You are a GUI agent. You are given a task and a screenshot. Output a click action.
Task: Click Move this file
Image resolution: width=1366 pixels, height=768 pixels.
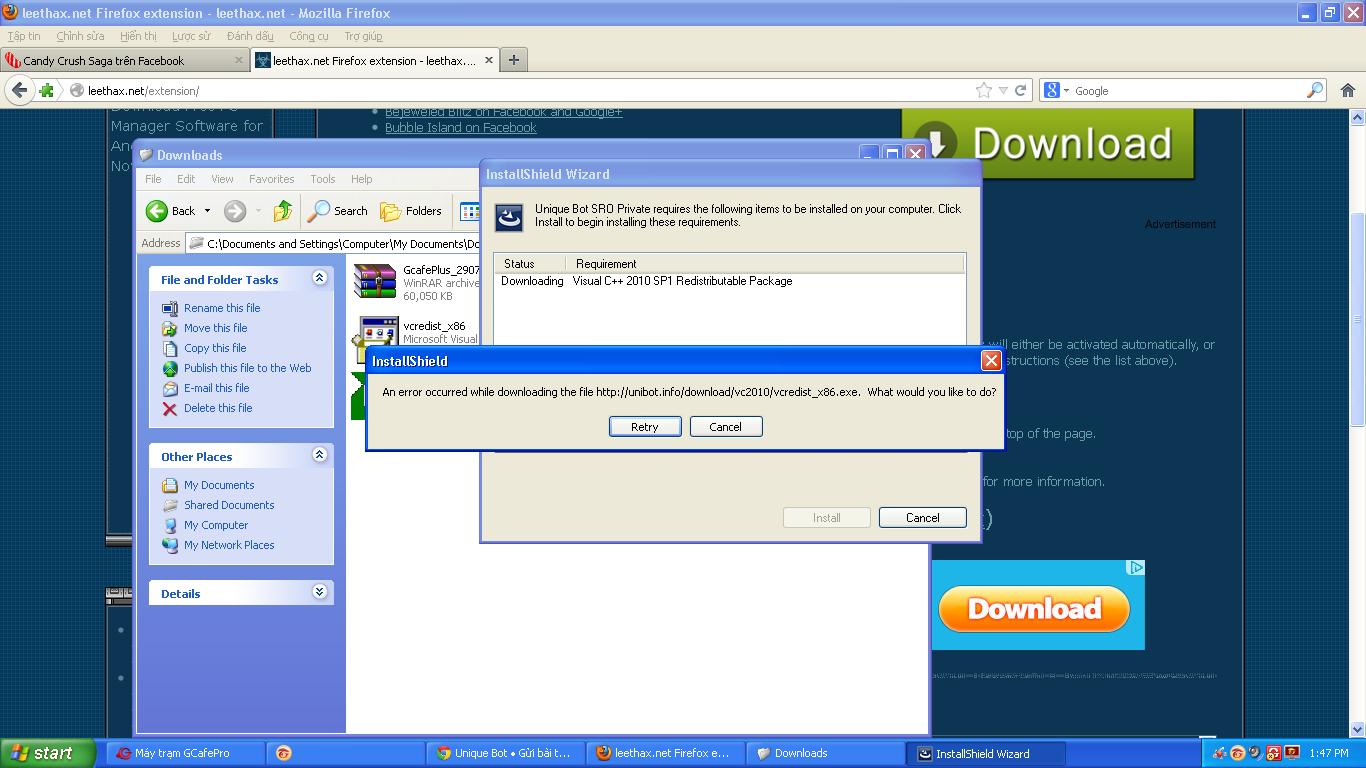[215, 328]
